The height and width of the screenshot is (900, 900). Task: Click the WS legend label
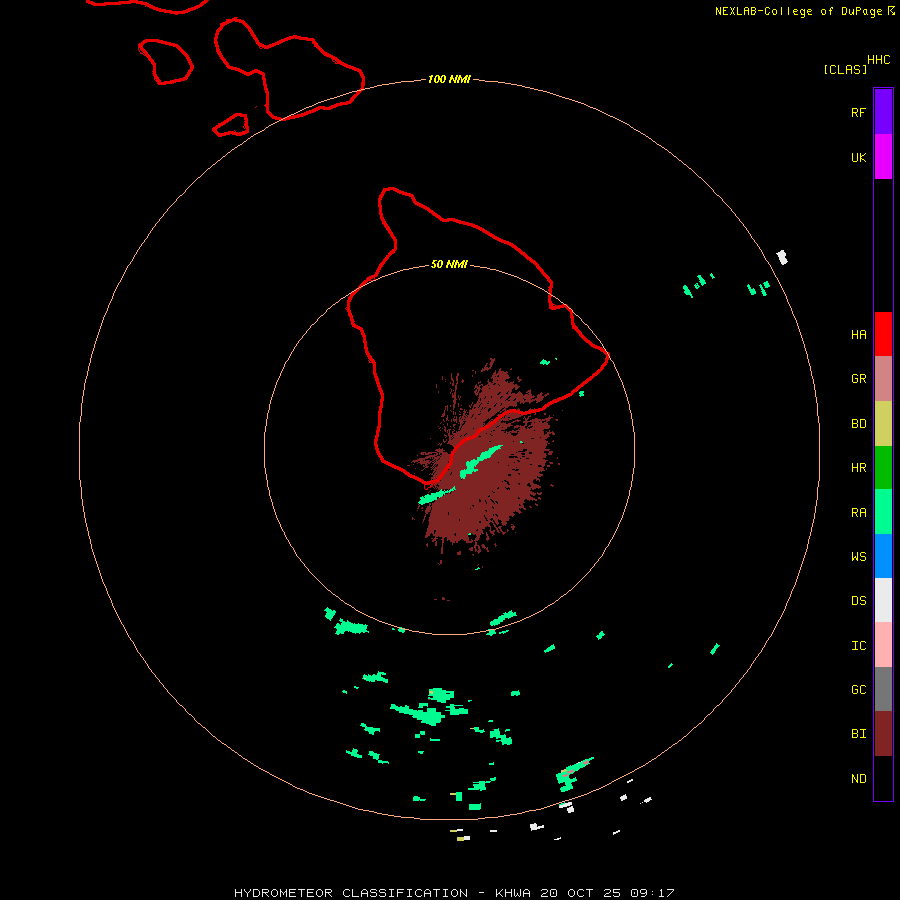click(858, 556)
